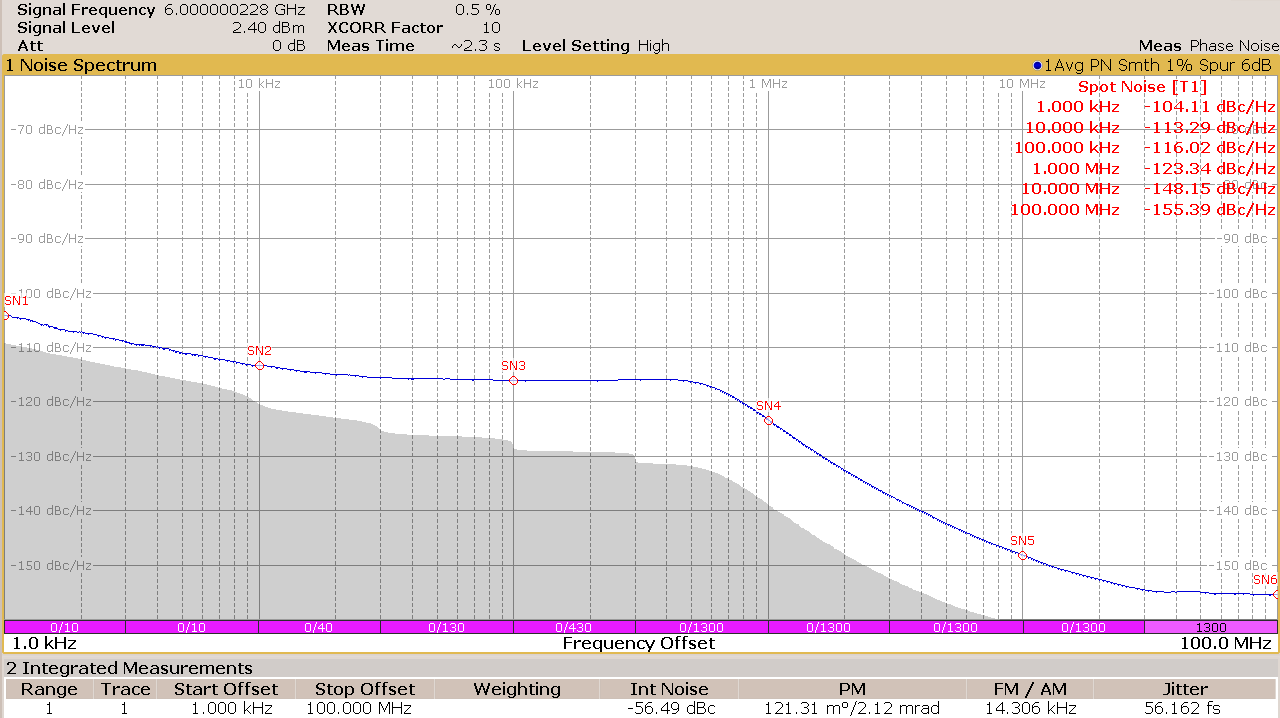Select the SN2 marker at 10 kHz
Viewport: 1280px width, 718px height.
pyautogui.click(x=260, y=365)
